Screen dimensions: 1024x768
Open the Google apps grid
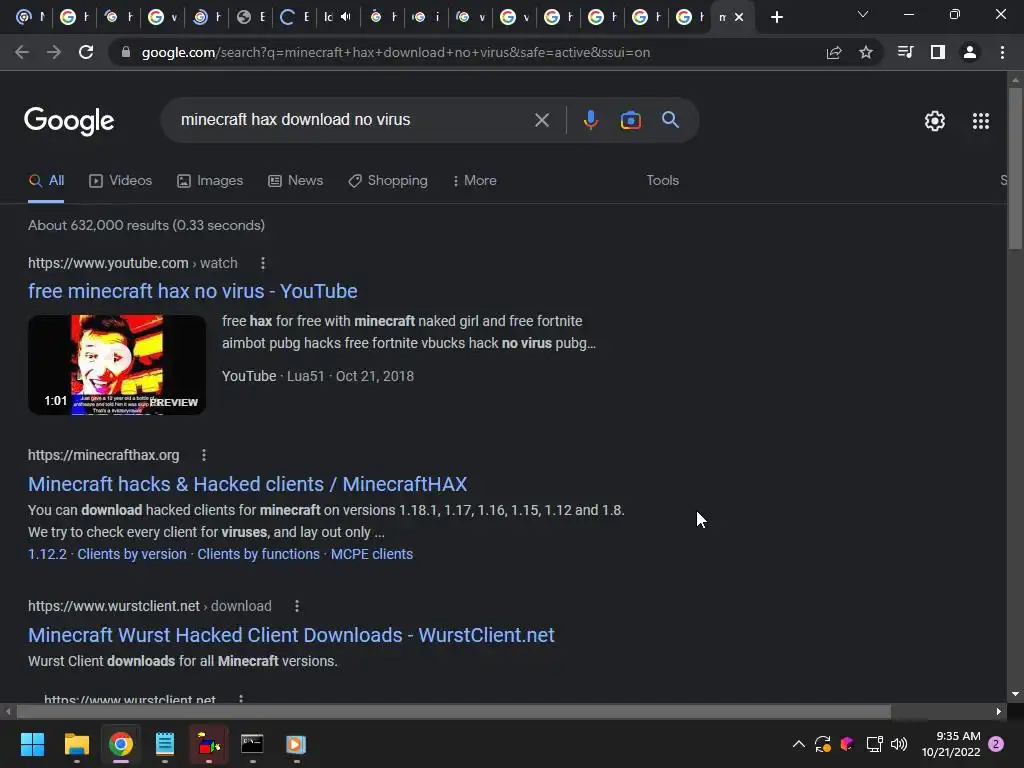(x=981, y=121)
